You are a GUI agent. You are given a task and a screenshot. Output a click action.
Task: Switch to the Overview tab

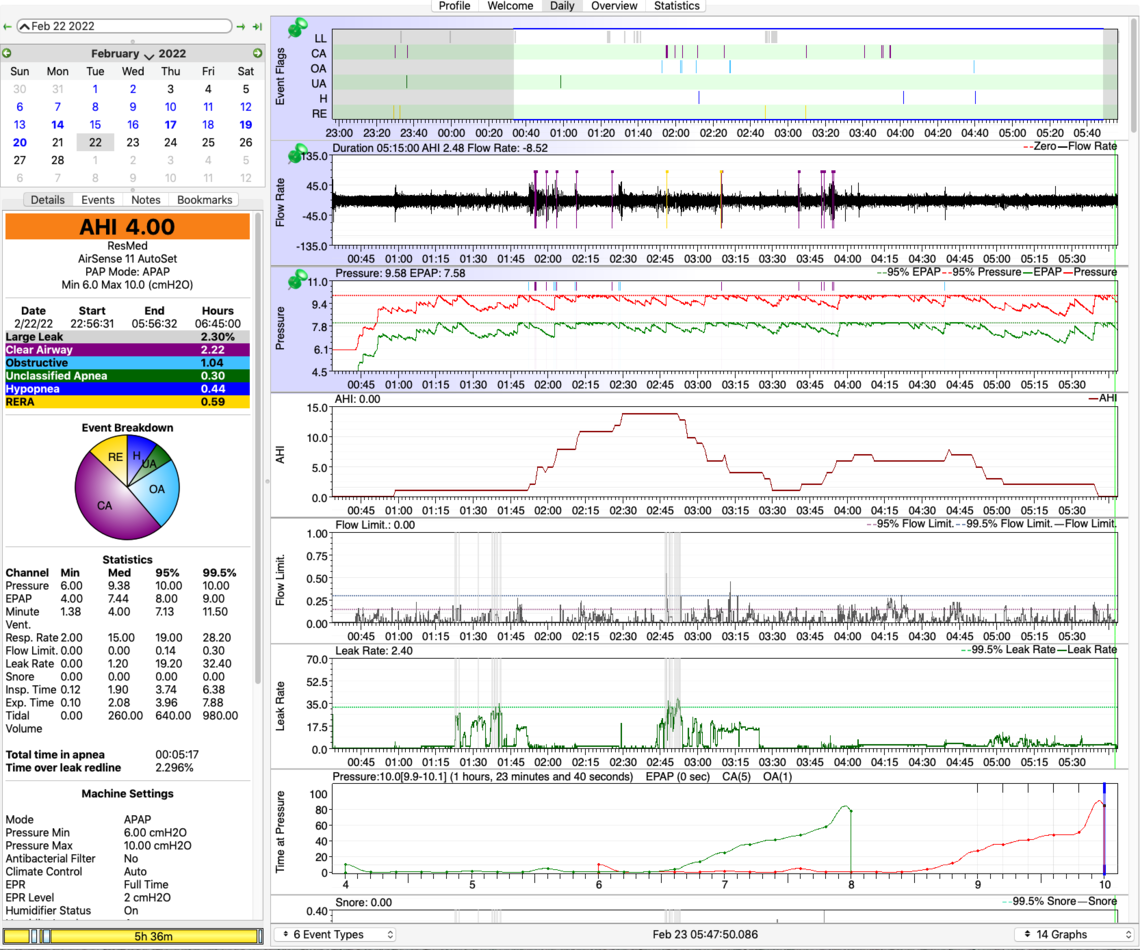[x=614, y=6]
